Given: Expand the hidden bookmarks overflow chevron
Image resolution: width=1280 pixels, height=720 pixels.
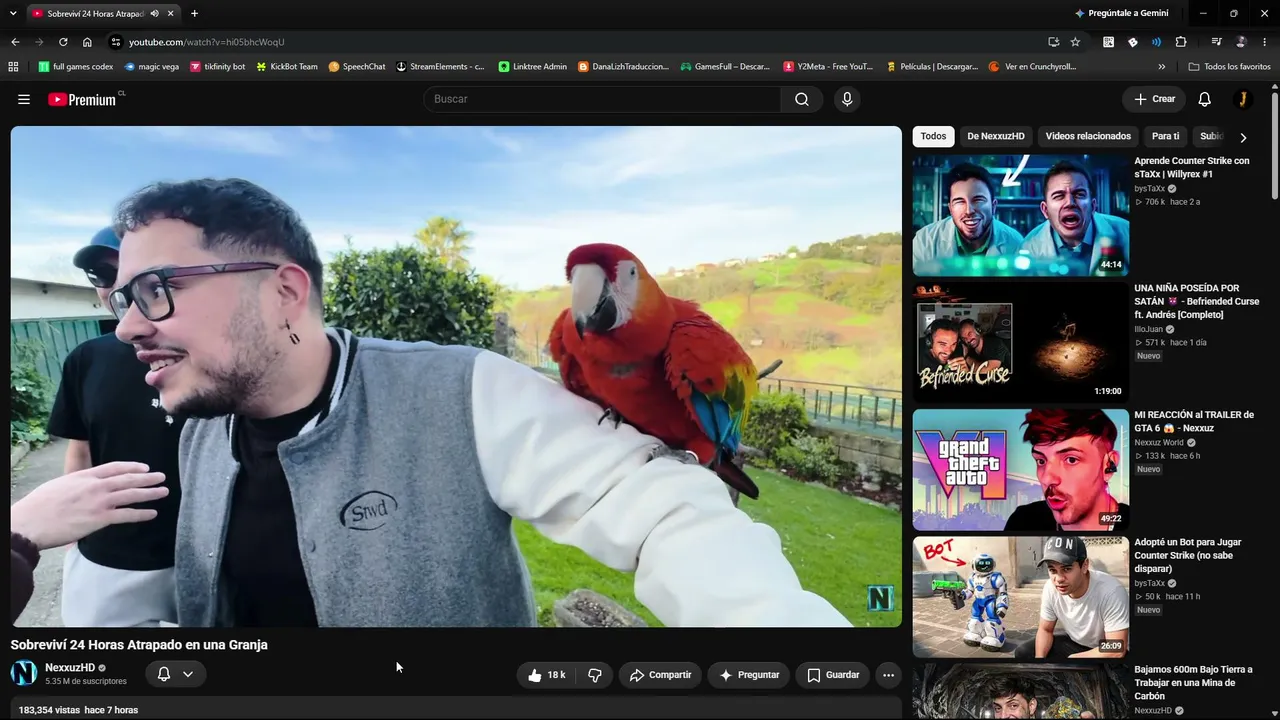Looking at the screenshot, I should (x=1161, y=67).
